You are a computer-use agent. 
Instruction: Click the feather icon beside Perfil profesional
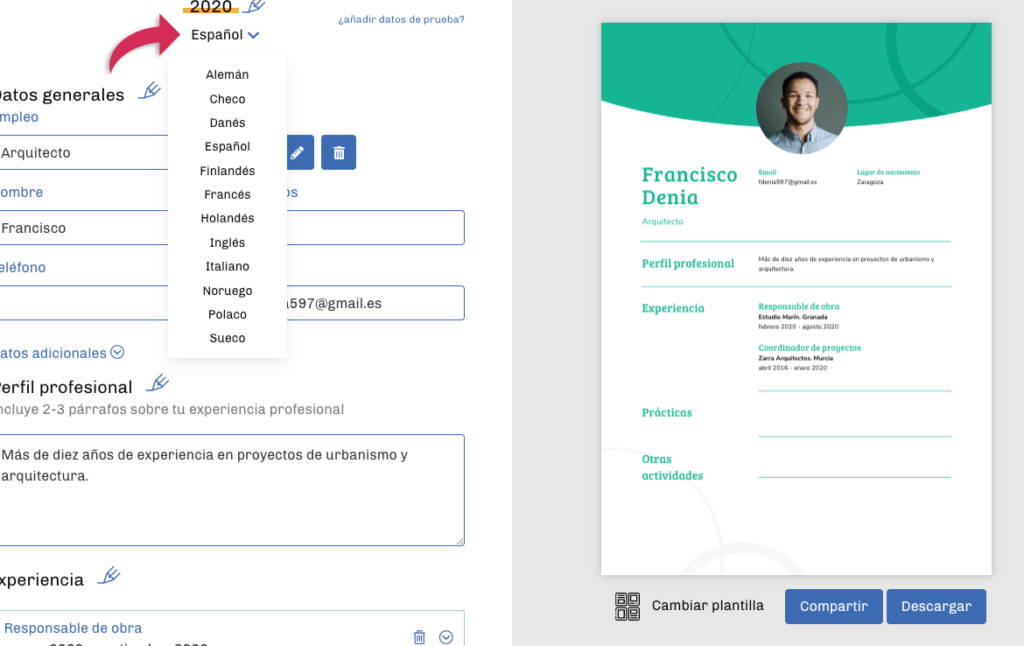pyautogui.click(x=157, y=383)
